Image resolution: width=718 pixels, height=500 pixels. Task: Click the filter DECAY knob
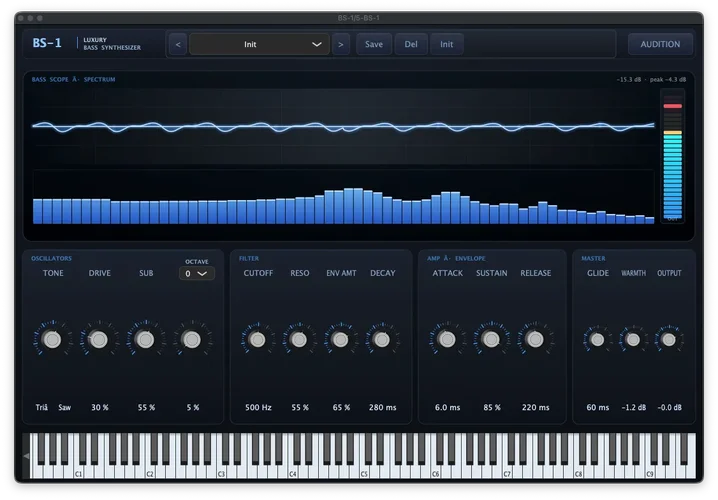point(382,339)
